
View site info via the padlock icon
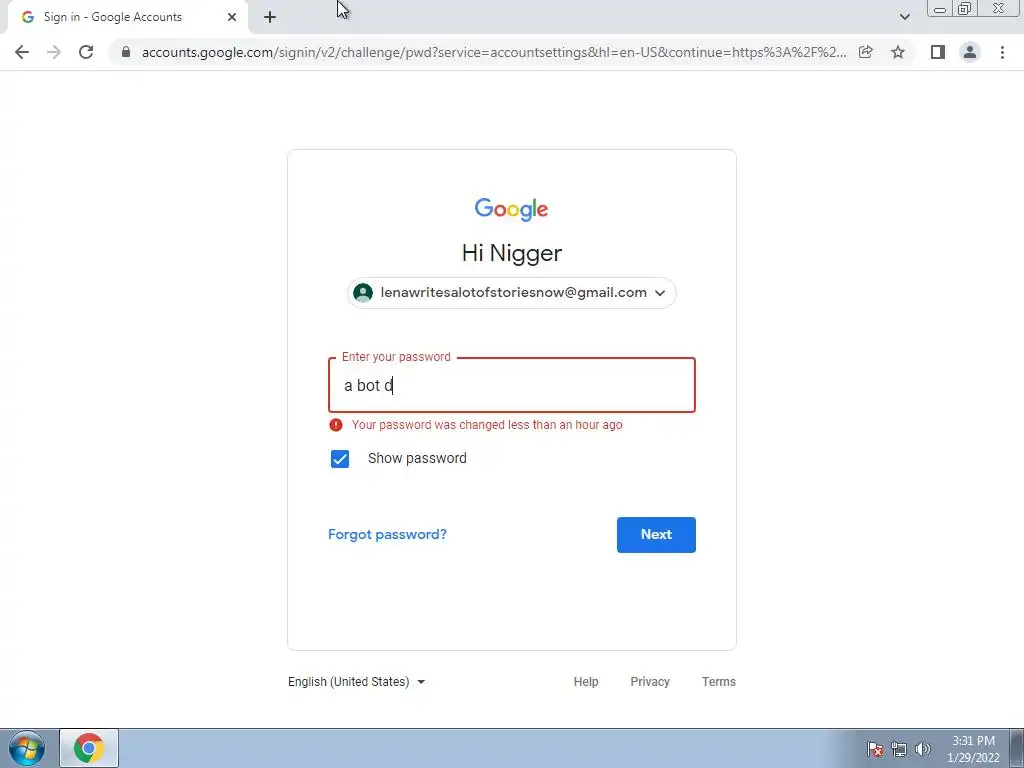point(126,52)
